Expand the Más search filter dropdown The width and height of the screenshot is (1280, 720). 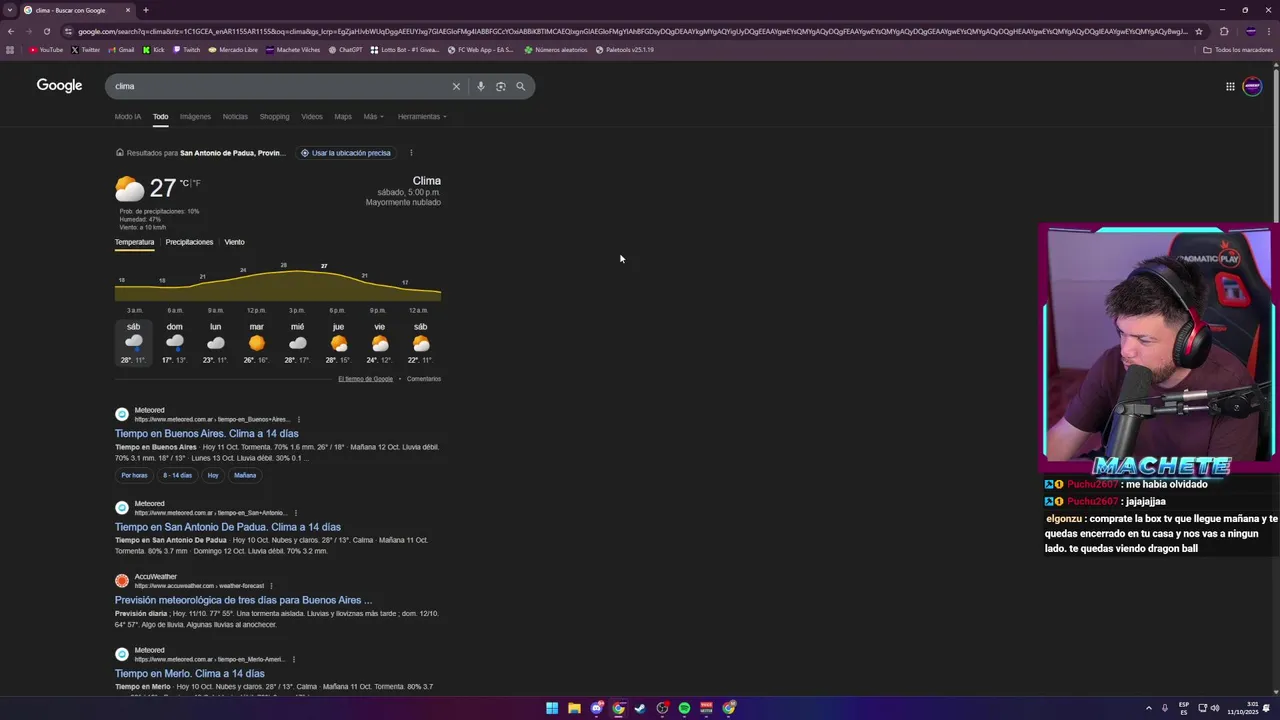coord(373,116)
